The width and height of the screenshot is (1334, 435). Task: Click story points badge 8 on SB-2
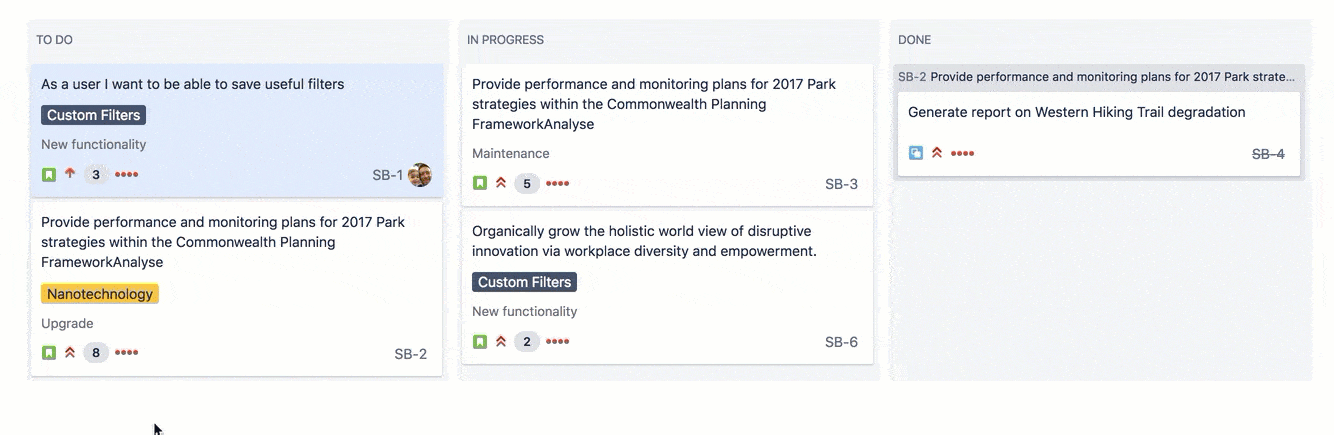(x=96, y=353)
